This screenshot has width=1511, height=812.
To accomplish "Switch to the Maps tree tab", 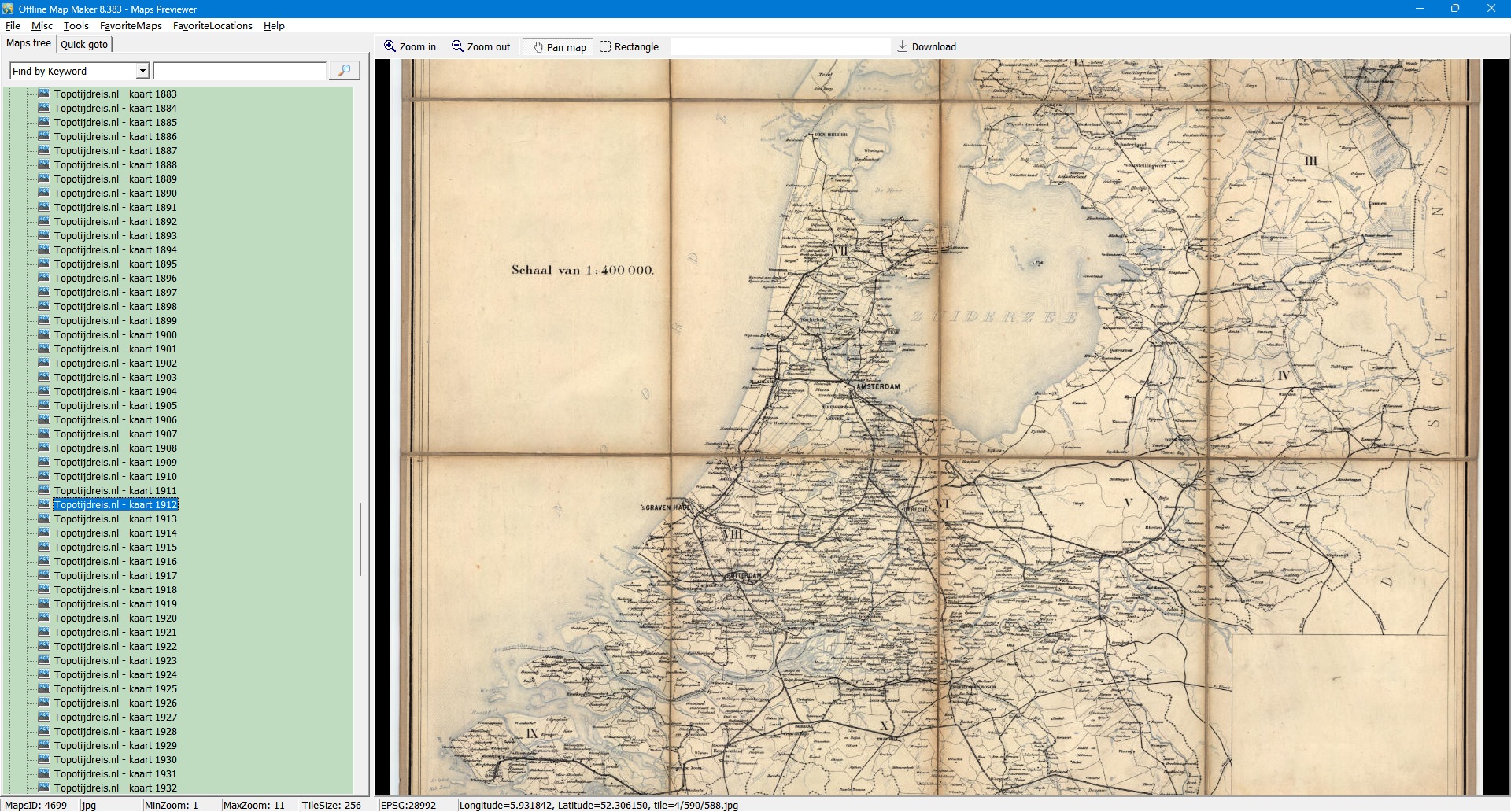I will tap(28, 43).
